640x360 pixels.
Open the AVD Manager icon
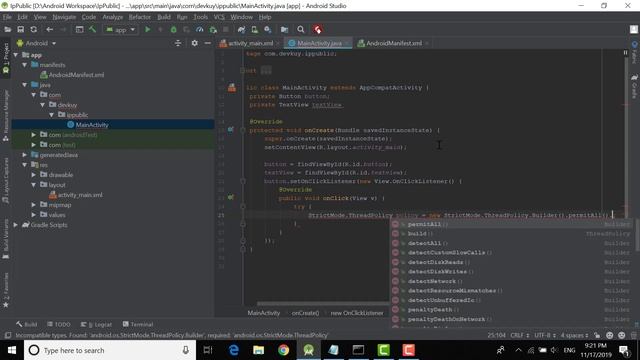(x=255, y=29)
